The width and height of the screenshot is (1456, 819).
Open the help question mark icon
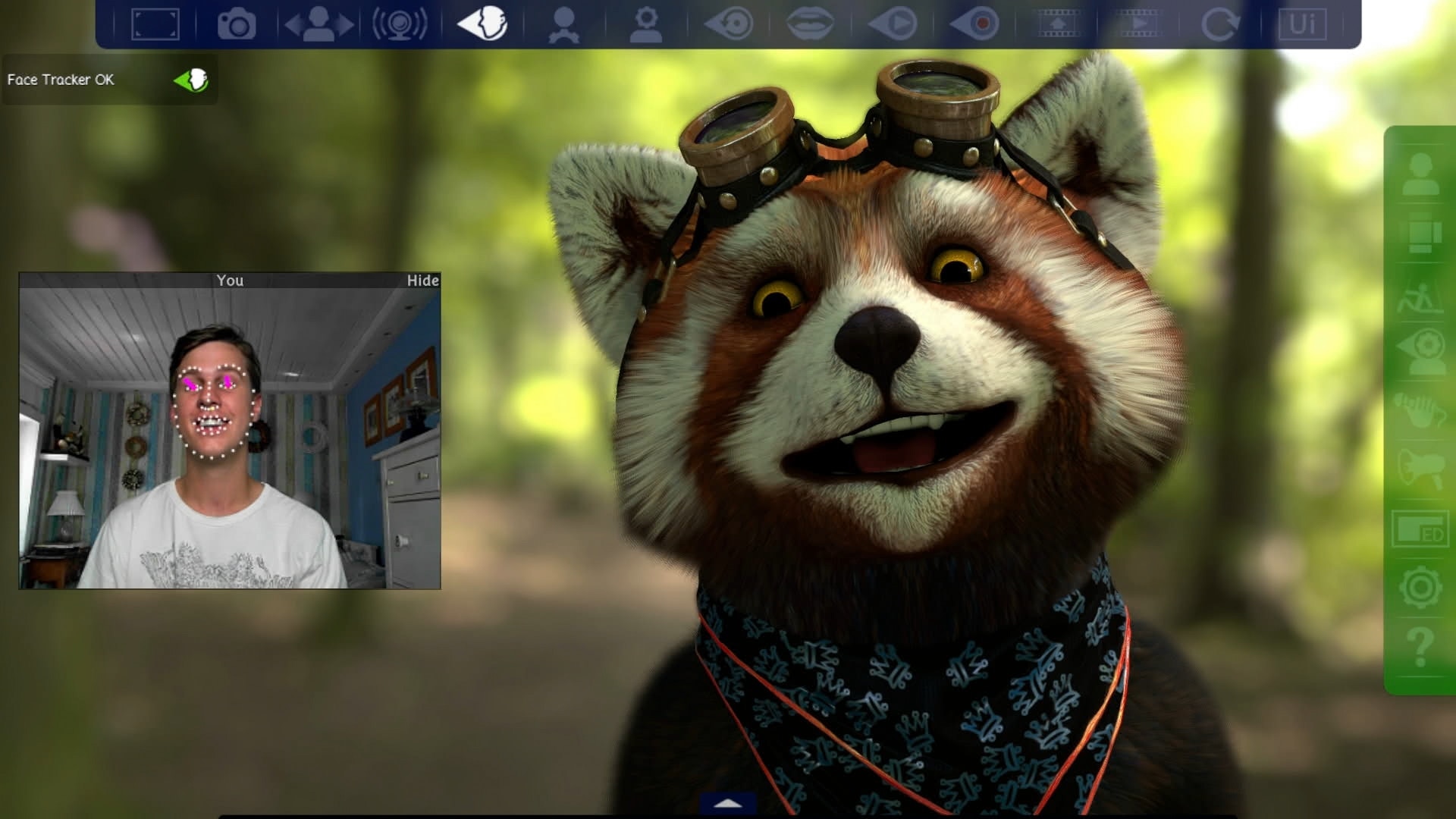pos(1420,646)
